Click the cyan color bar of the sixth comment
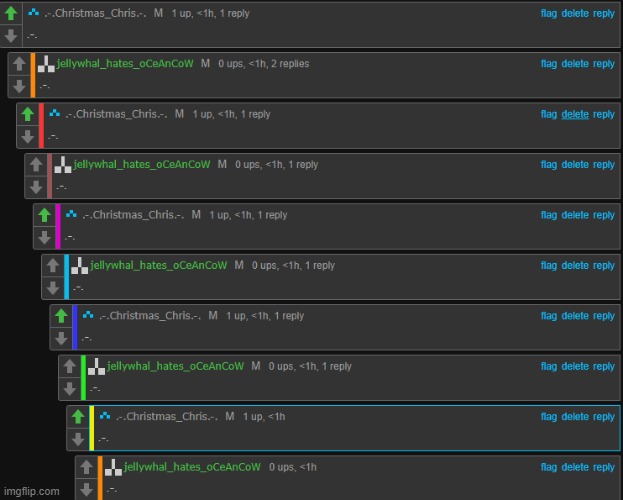 (66, 276)
